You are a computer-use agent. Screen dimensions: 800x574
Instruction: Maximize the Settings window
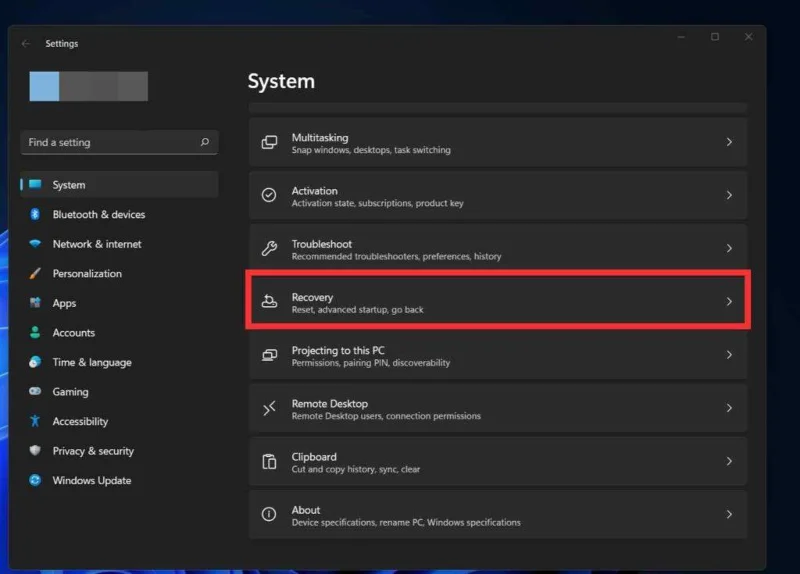(715, 37)
